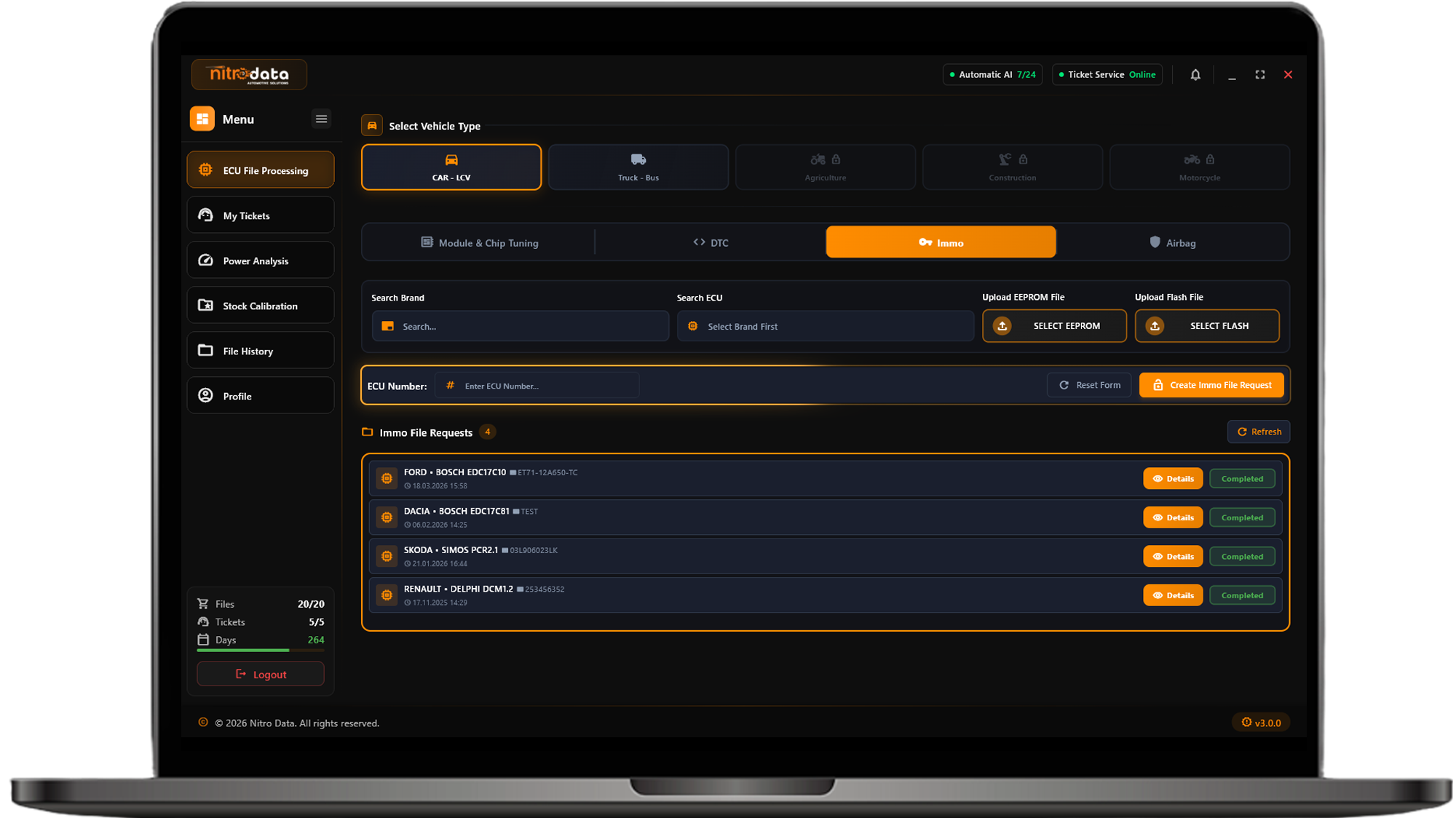Select CAR - LCV vehicle type

[451, 167]
